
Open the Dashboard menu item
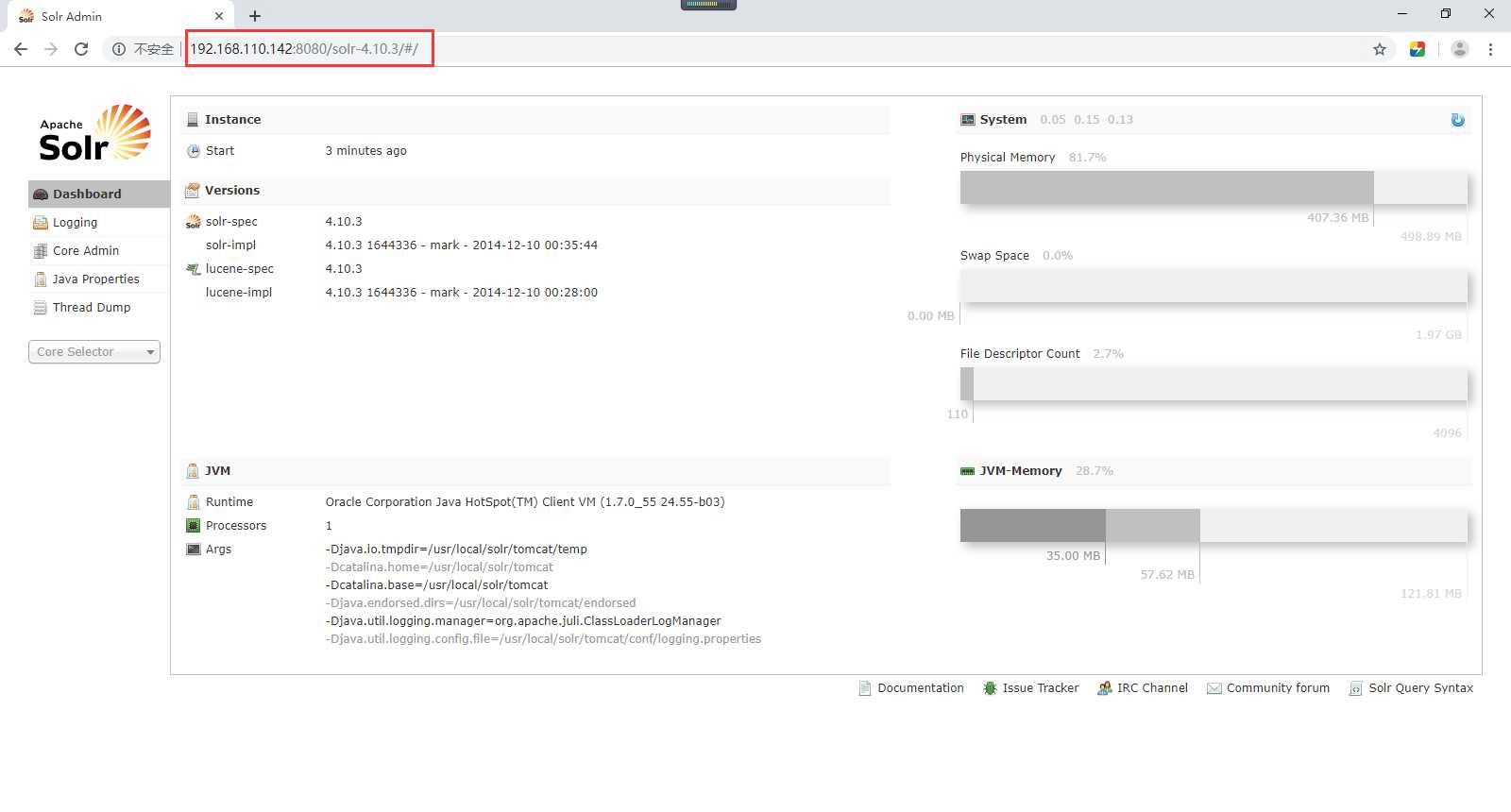(x=99, y=194)
